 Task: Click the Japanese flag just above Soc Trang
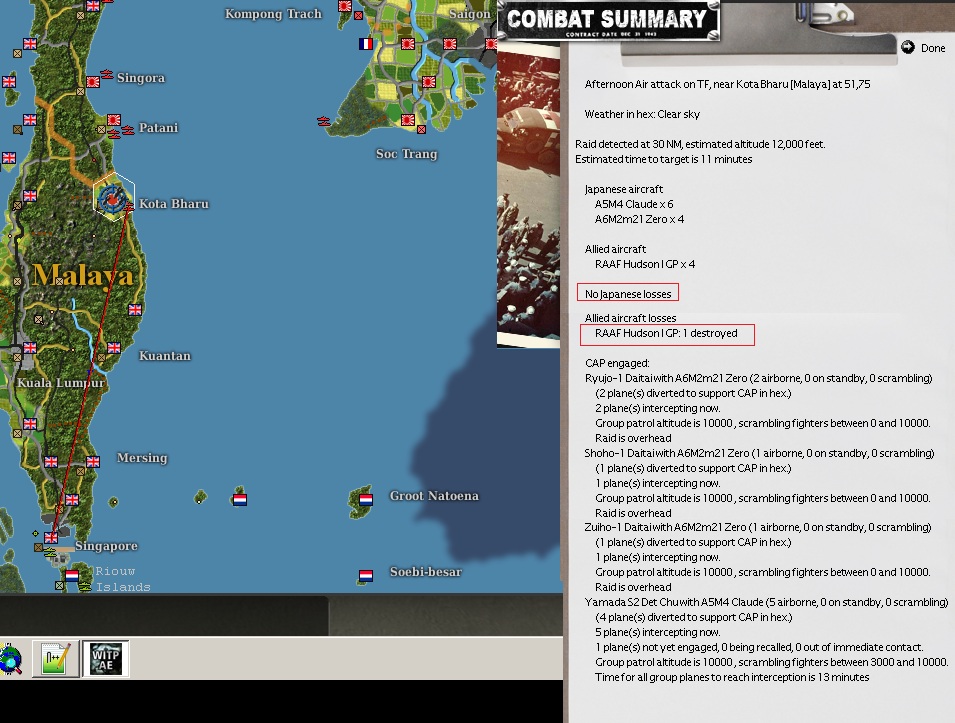pos(407,120)
